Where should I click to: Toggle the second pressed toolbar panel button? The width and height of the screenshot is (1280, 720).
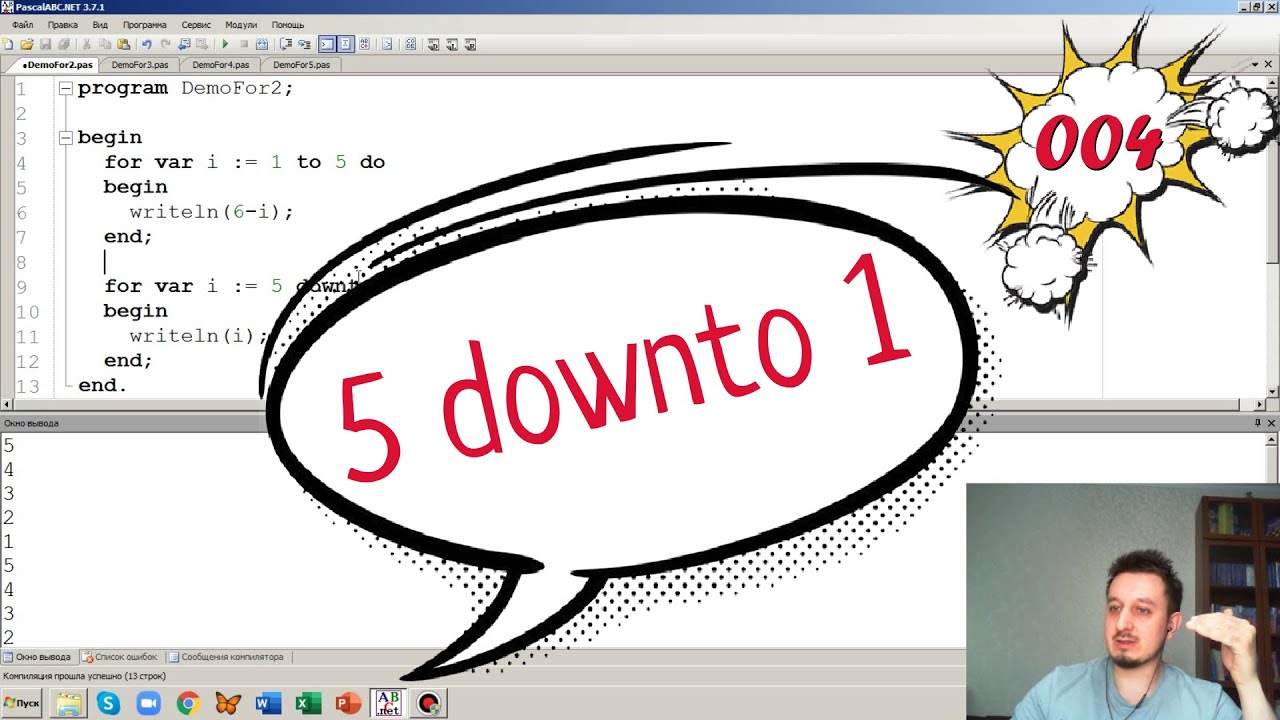(x=345, y=44)
